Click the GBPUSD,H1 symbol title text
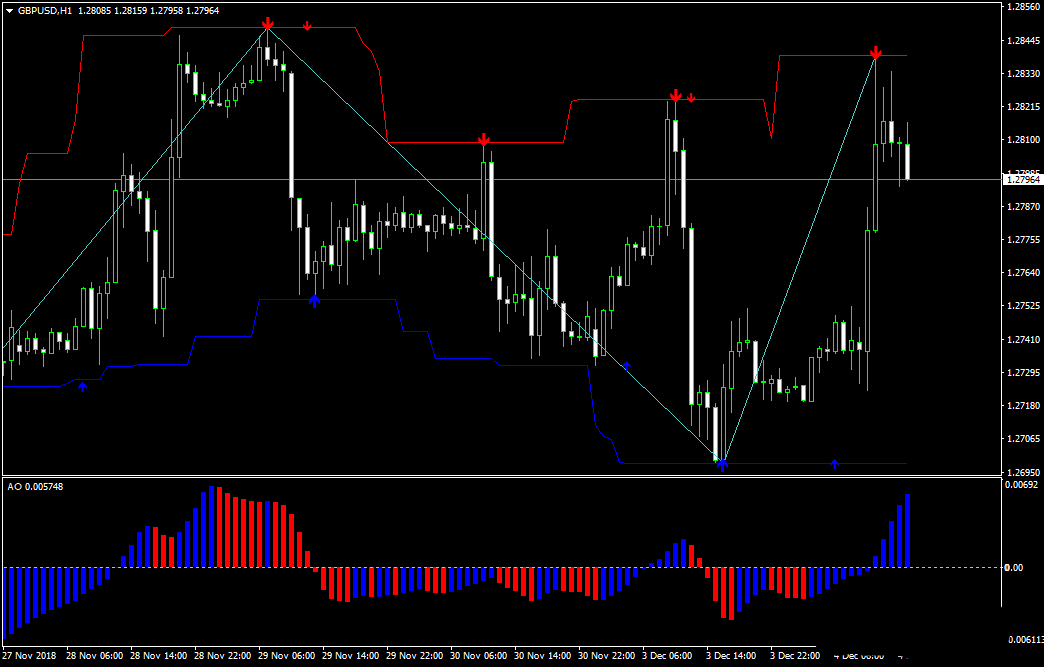This screenshot has height=667, width=1044. pyautogui.click(x=47, y=10)
